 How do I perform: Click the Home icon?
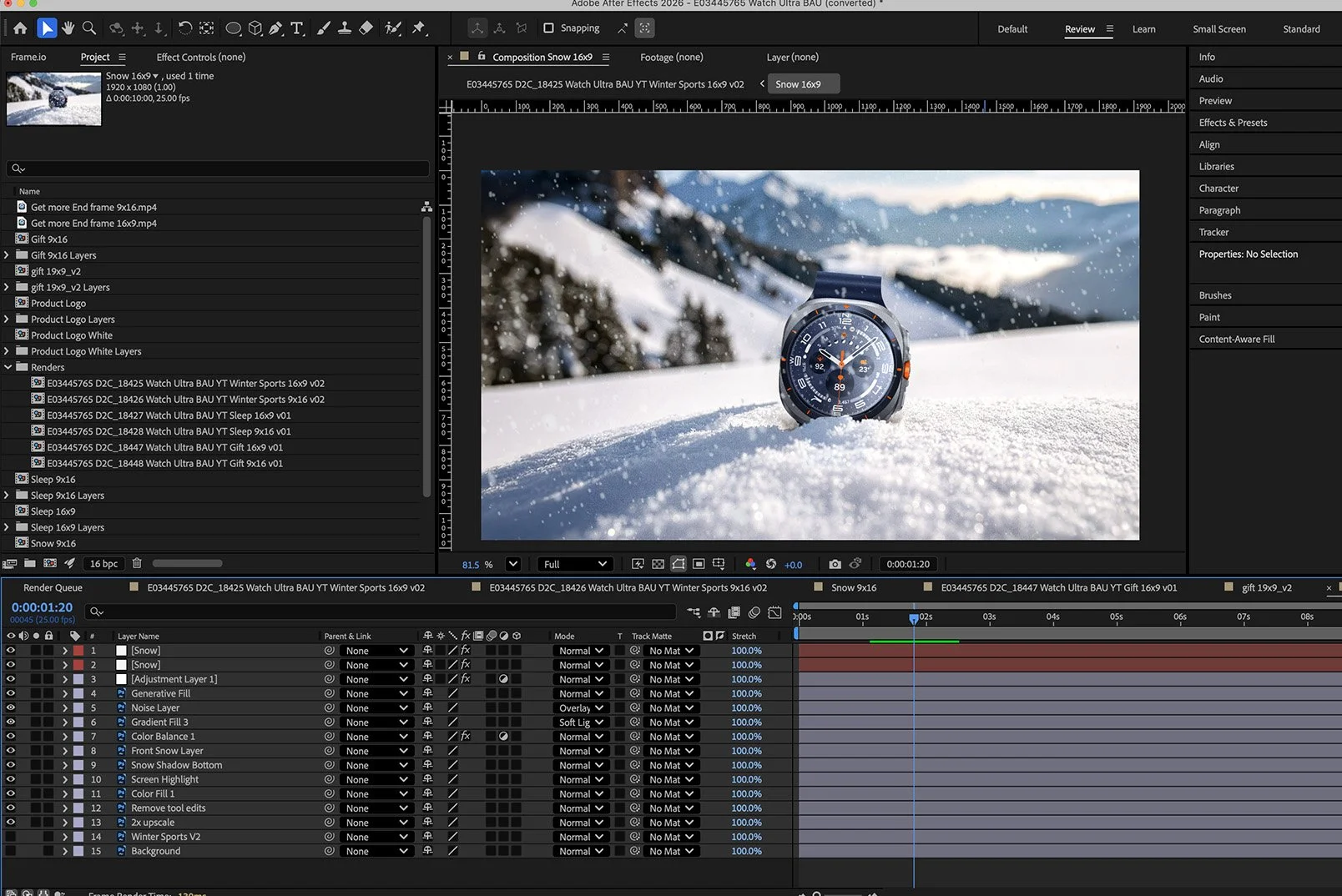(x=20, y=28)
